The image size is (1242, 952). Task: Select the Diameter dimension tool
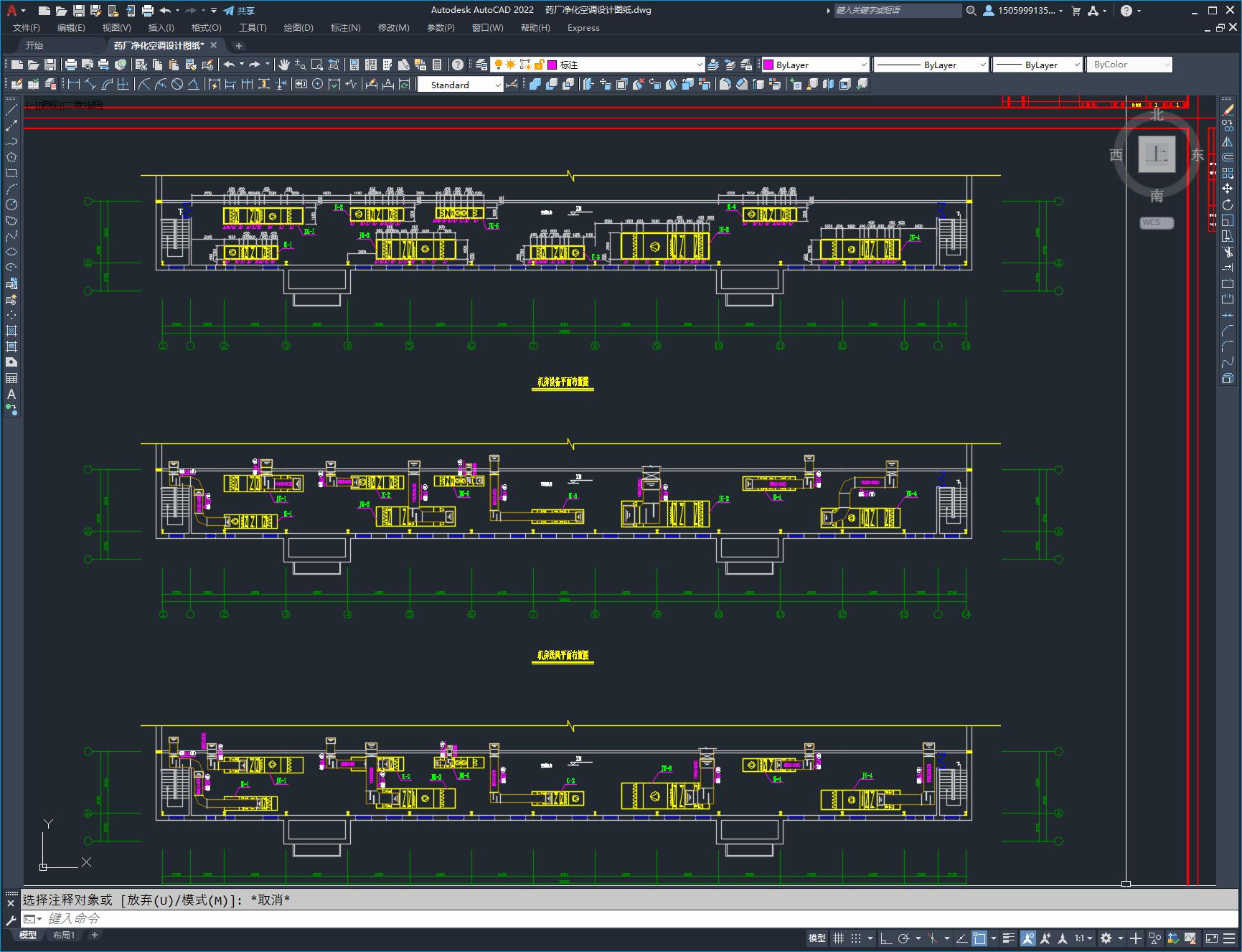tap(177, 85)
